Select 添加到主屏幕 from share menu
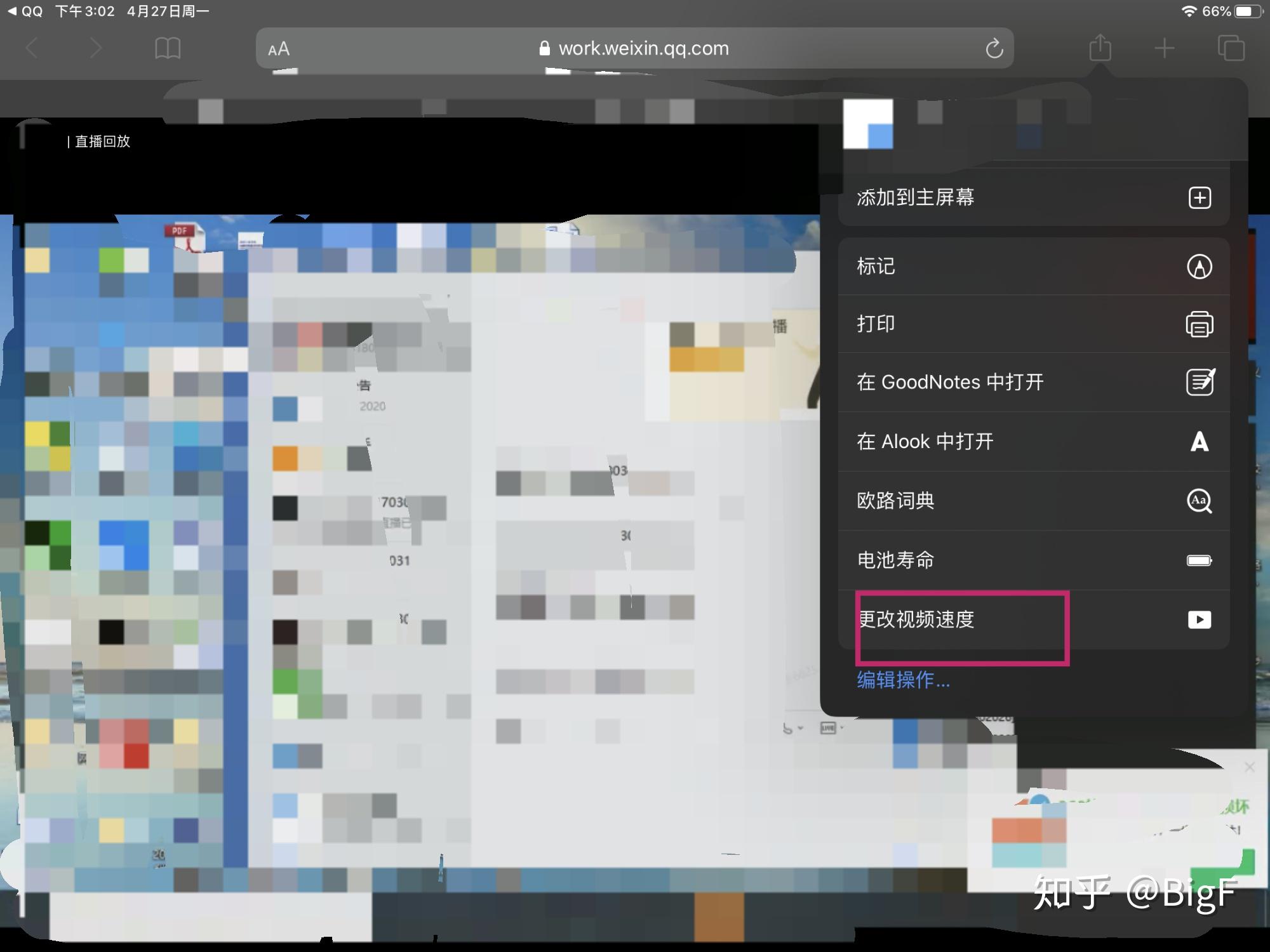1270x952 pixels. click(x=1033, y=197)
